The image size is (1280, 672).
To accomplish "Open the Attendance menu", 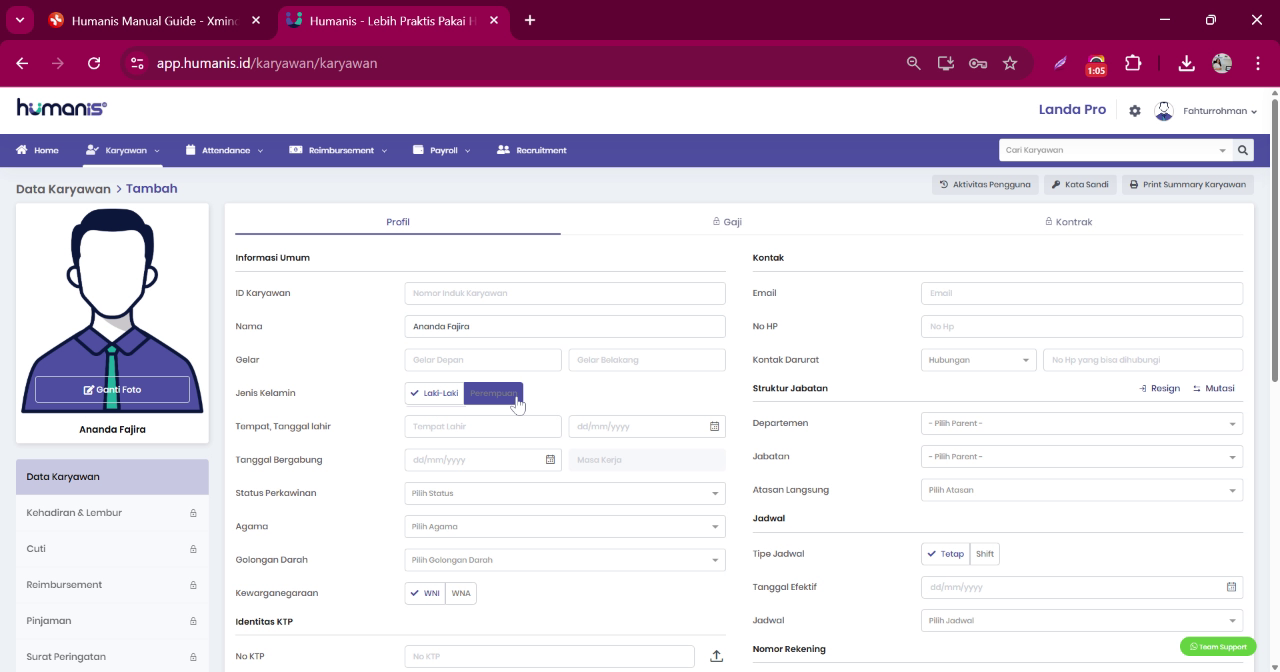I will click(x=225, y=150).
